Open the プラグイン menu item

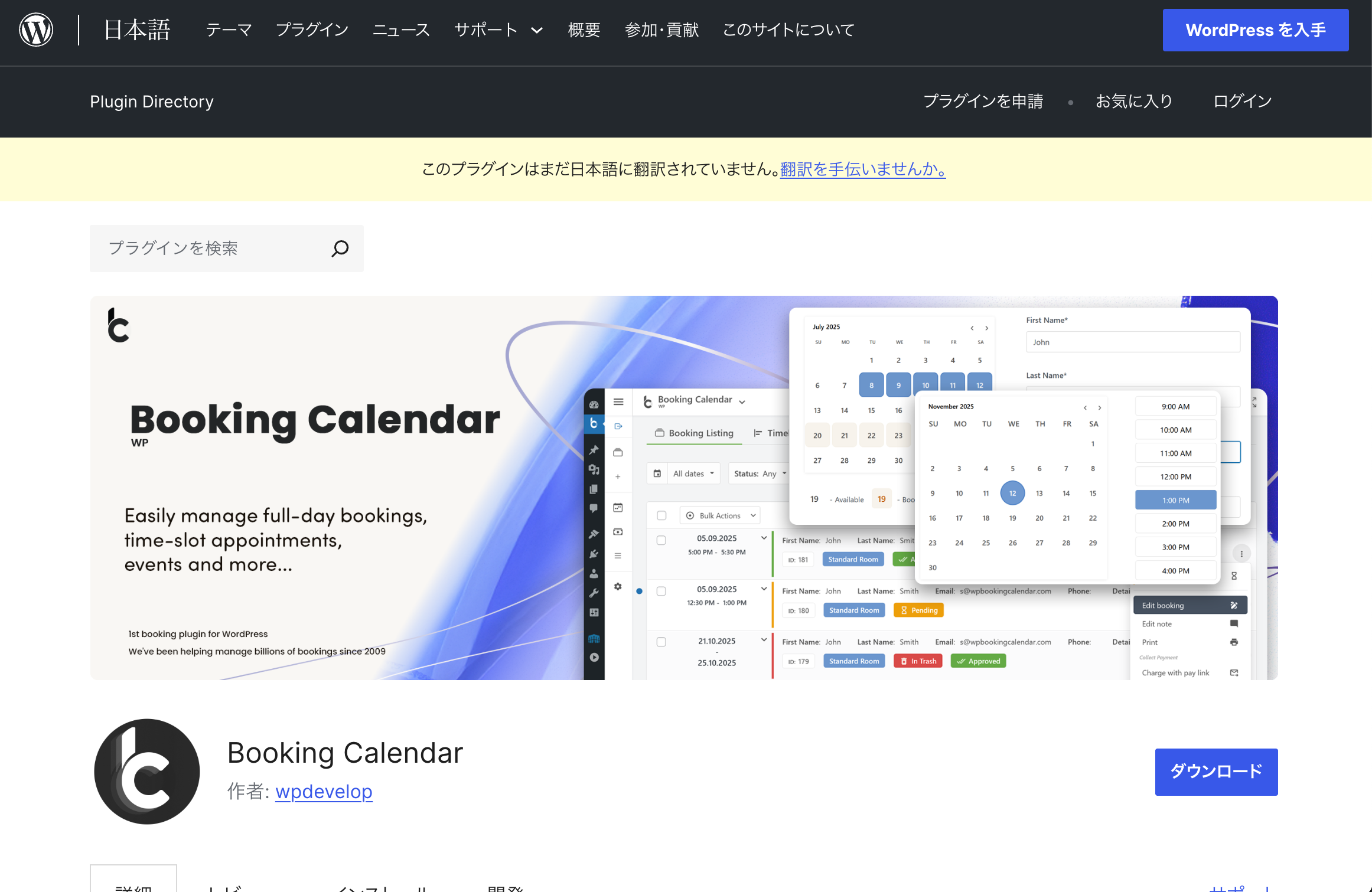tap(312, 30)
